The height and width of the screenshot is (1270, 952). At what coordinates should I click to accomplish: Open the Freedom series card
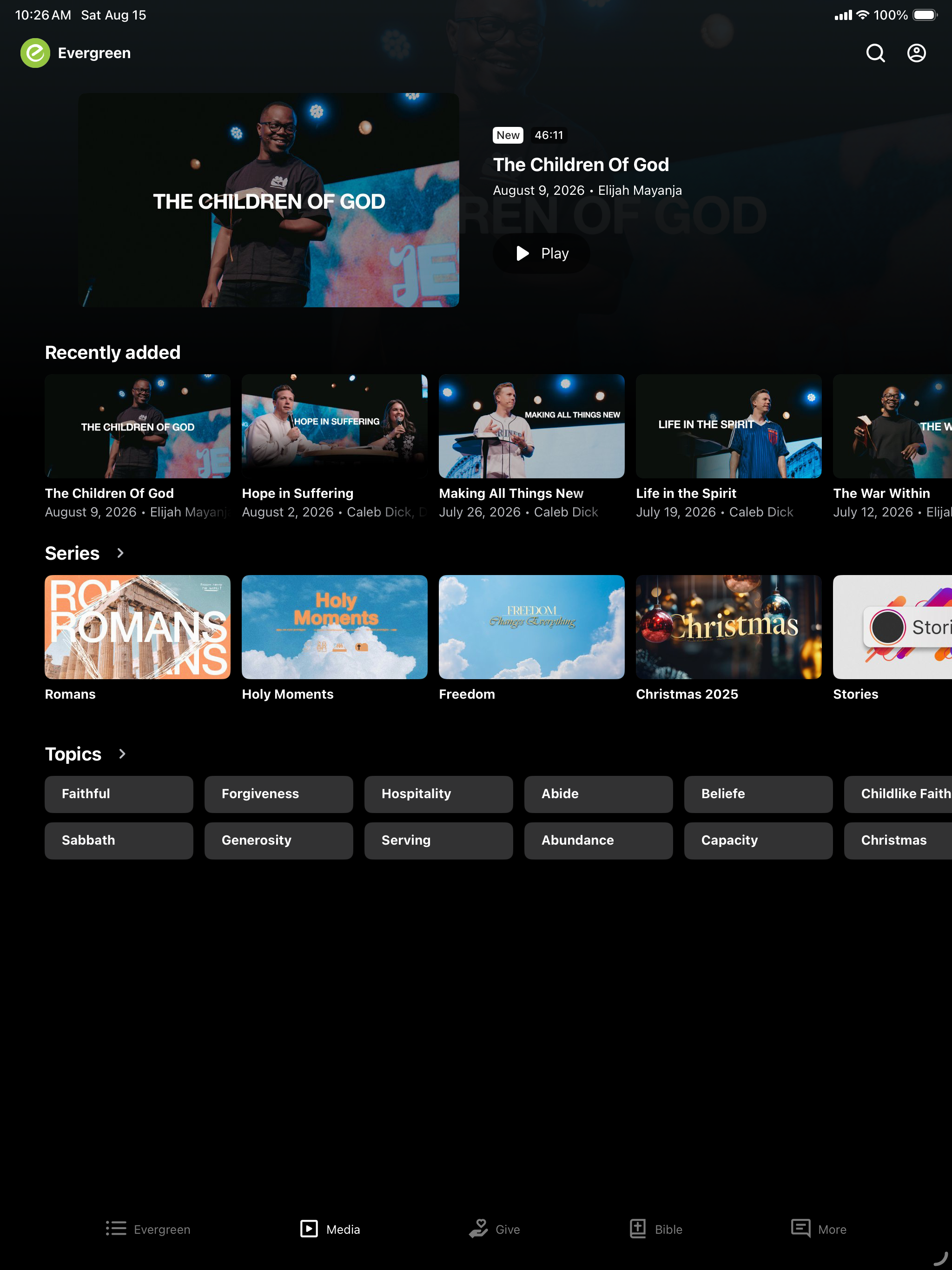click(532, 627)
